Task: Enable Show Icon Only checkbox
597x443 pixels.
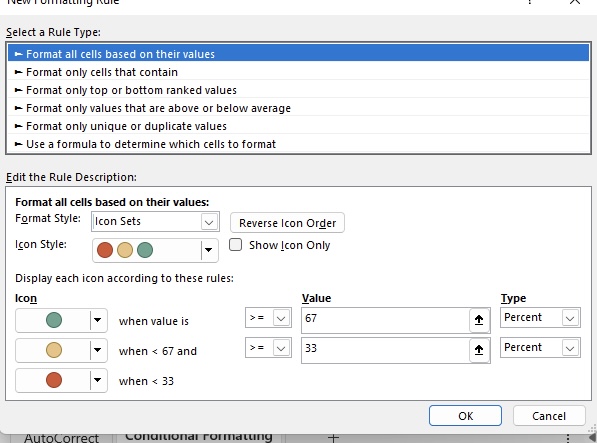Action: coord(235,245)
